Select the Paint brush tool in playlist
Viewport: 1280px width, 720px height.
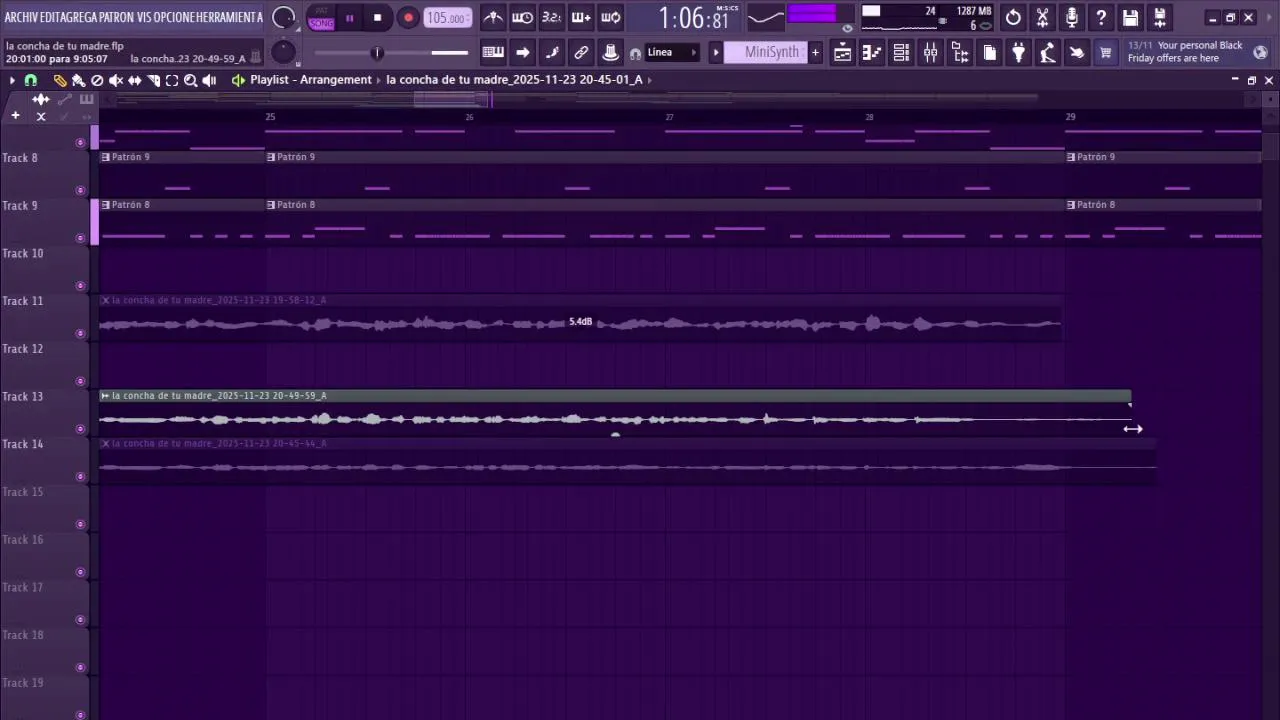78,80
